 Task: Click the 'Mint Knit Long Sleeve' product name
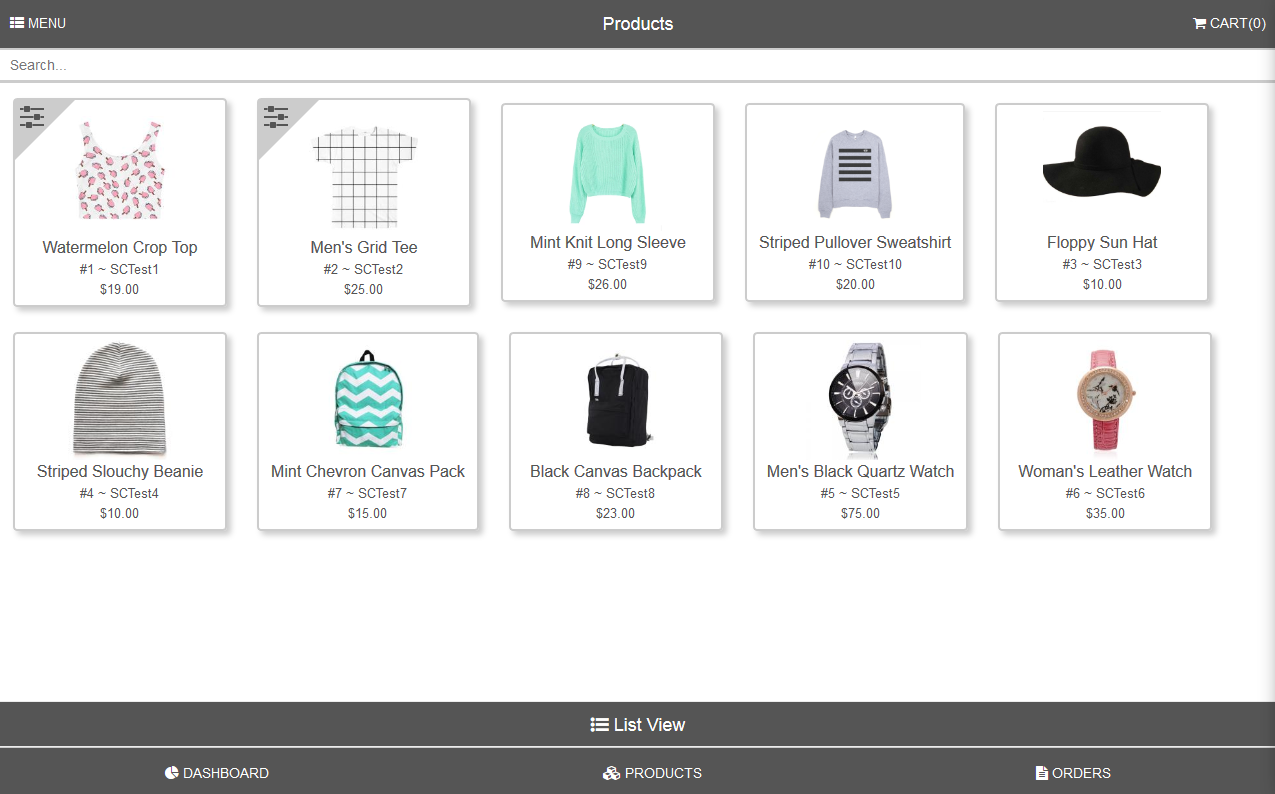608,242
